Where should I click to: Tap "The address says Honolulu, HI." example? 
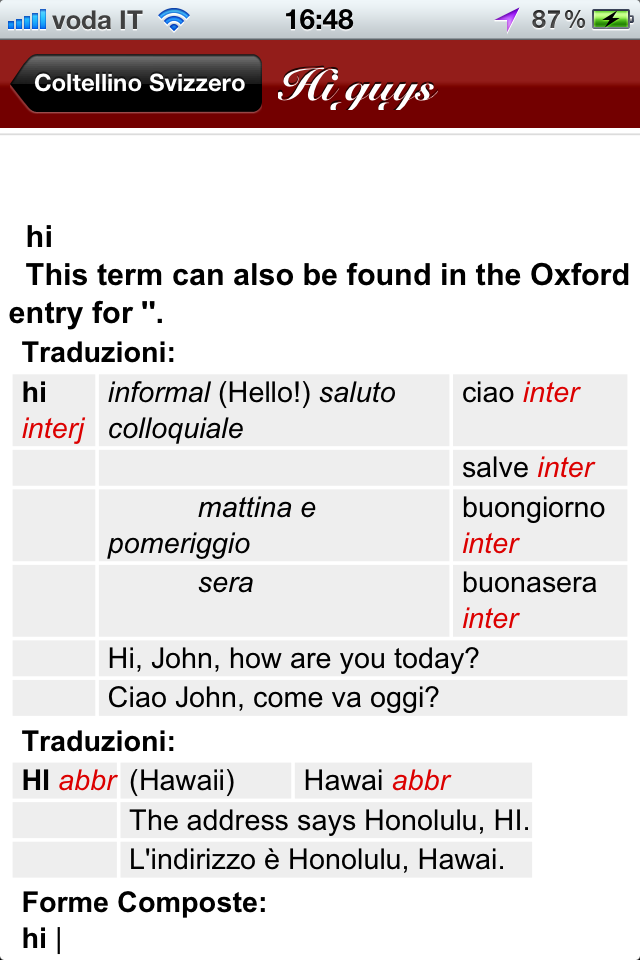click(329, 821)
